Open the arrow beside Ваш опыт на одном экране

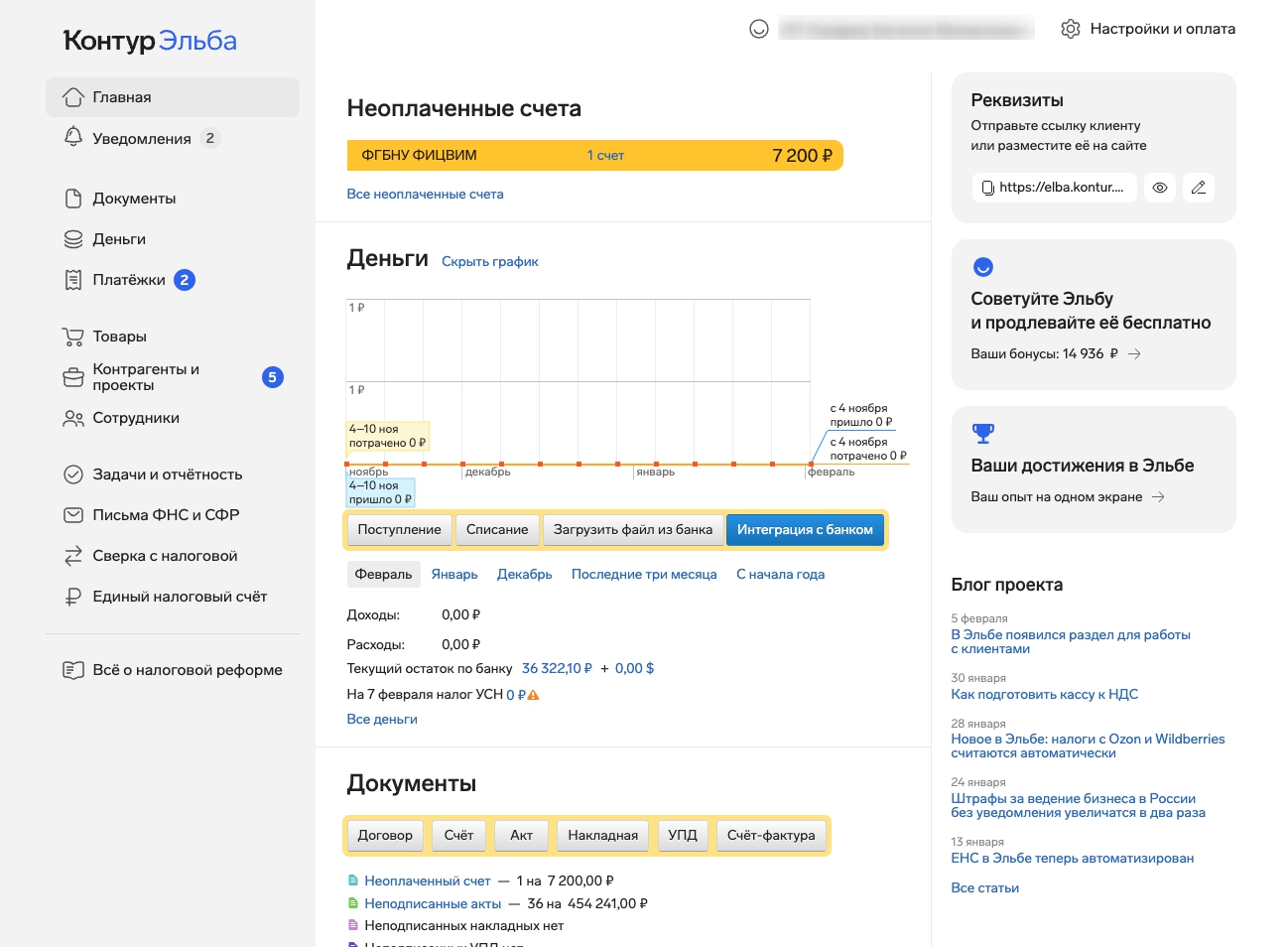coord(1158,497)
